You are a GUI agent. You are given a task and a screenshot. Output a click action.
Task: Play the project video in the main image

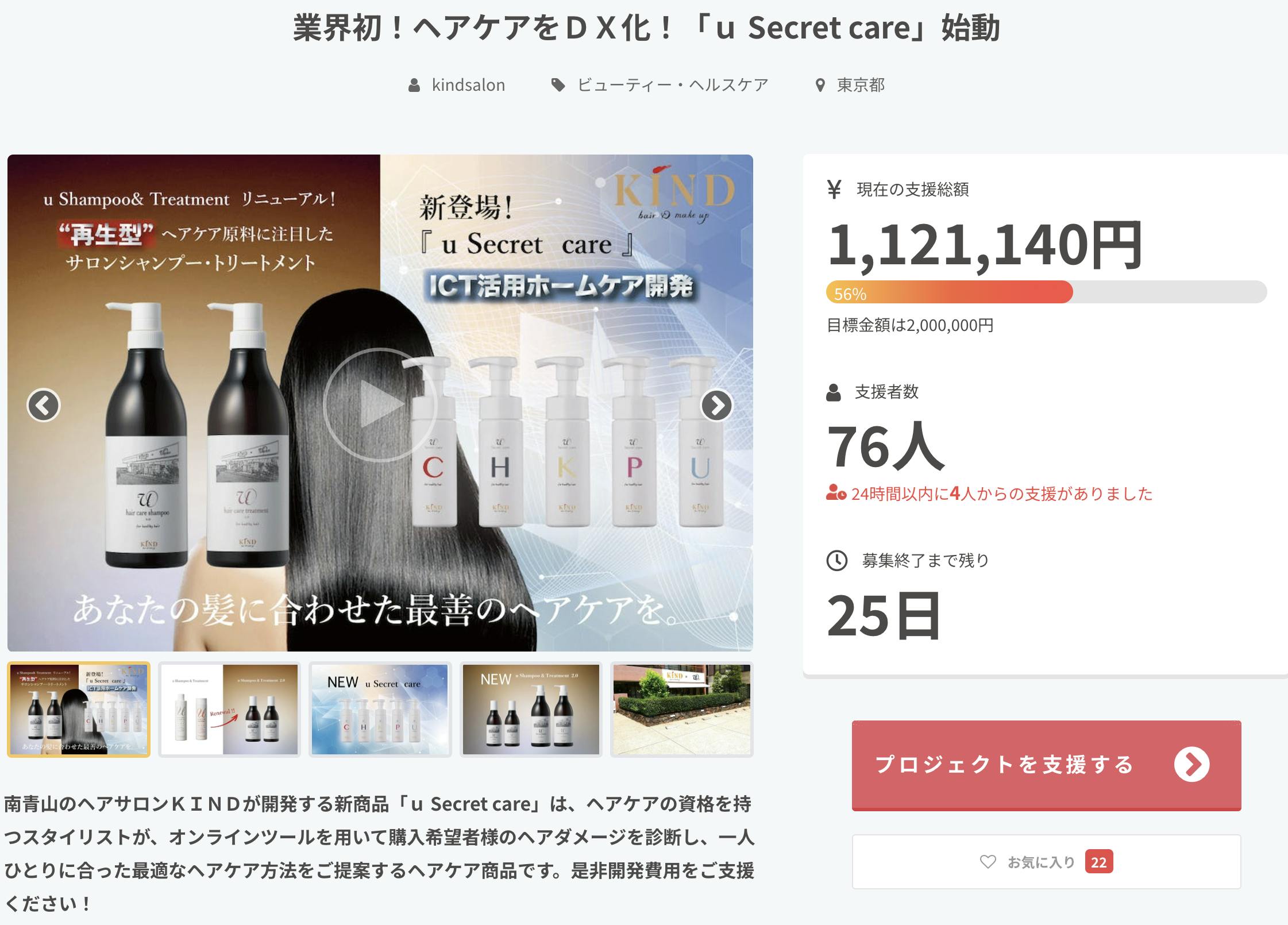click(x=380, y=404)
